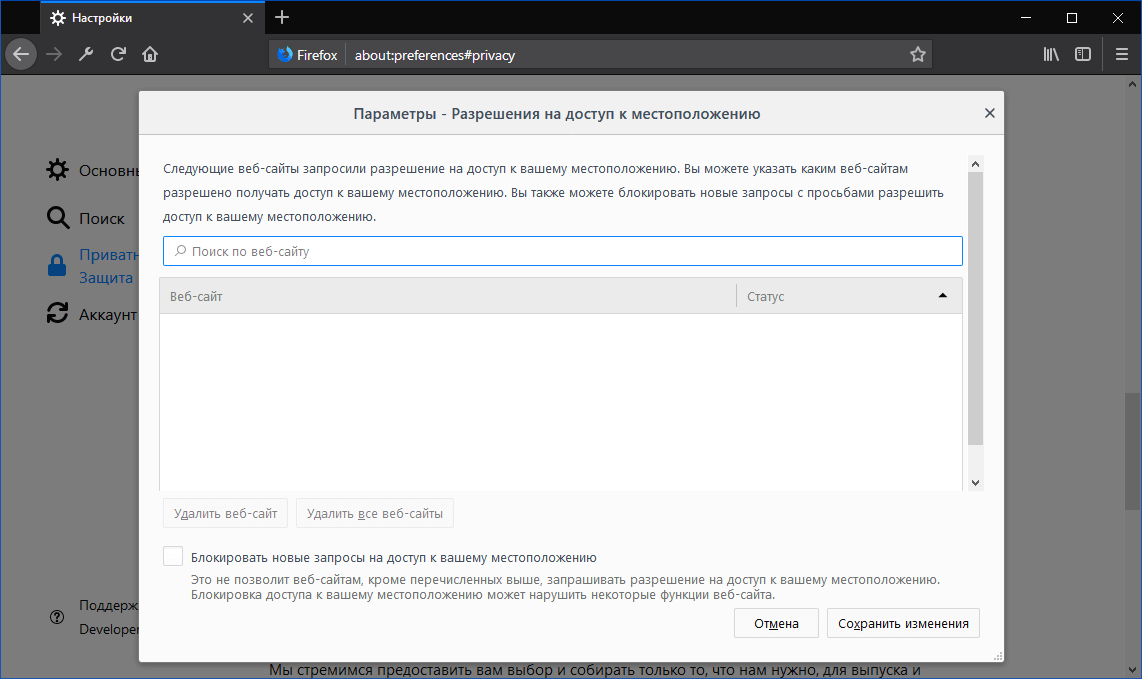Toggle the sidebar icon in toolbar
This screenshot has width=1142, height=679.
click(x=1083, y=54)
